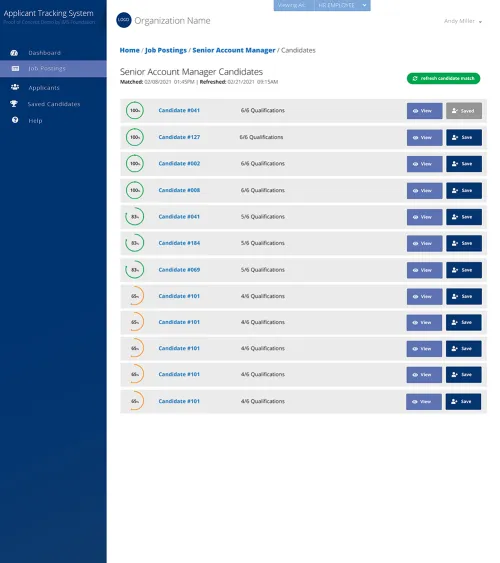The image size is (500, 563).
Task: Click 5/6 Qualifications for Candidate #069
Action: pos(263,270)
